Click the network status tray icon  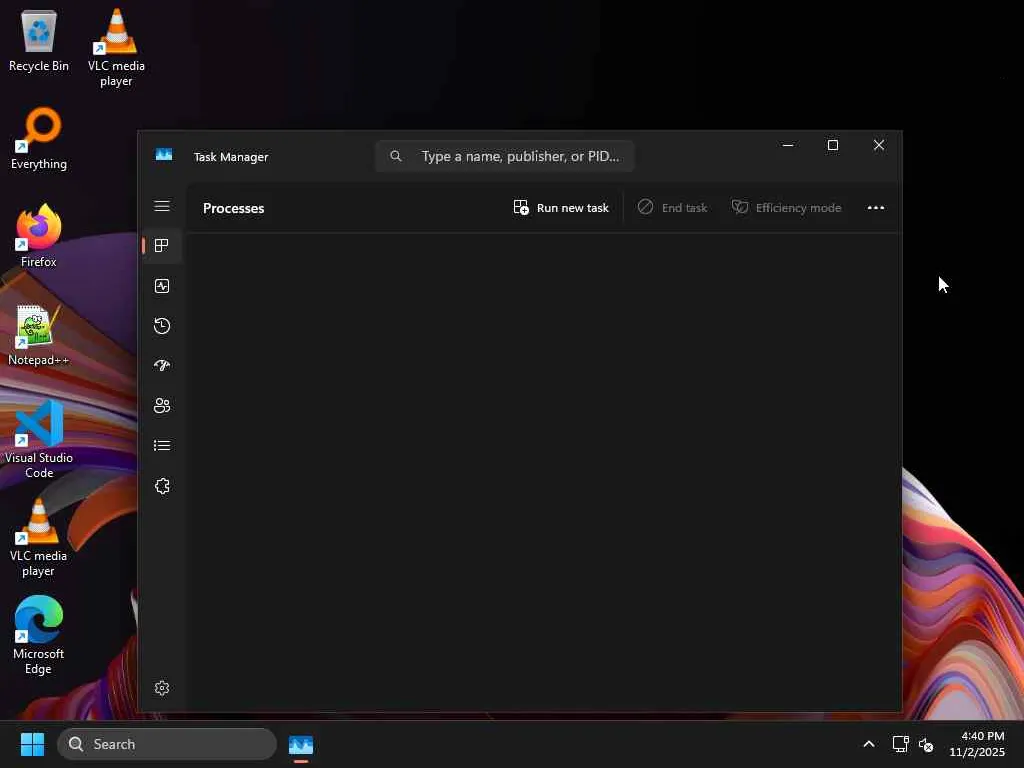(x=901, y=744)
